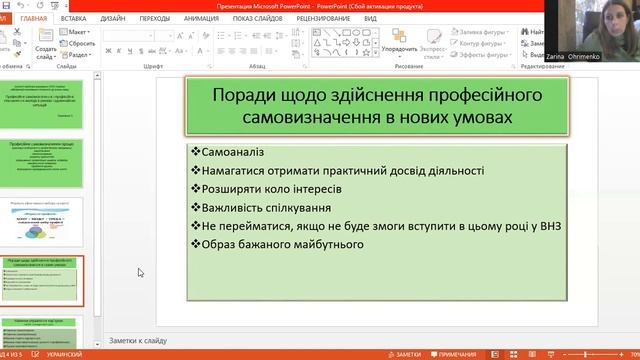Viewport: 640px width, 360px height.
Task: Align text right
Action: (x=243, y=51)
